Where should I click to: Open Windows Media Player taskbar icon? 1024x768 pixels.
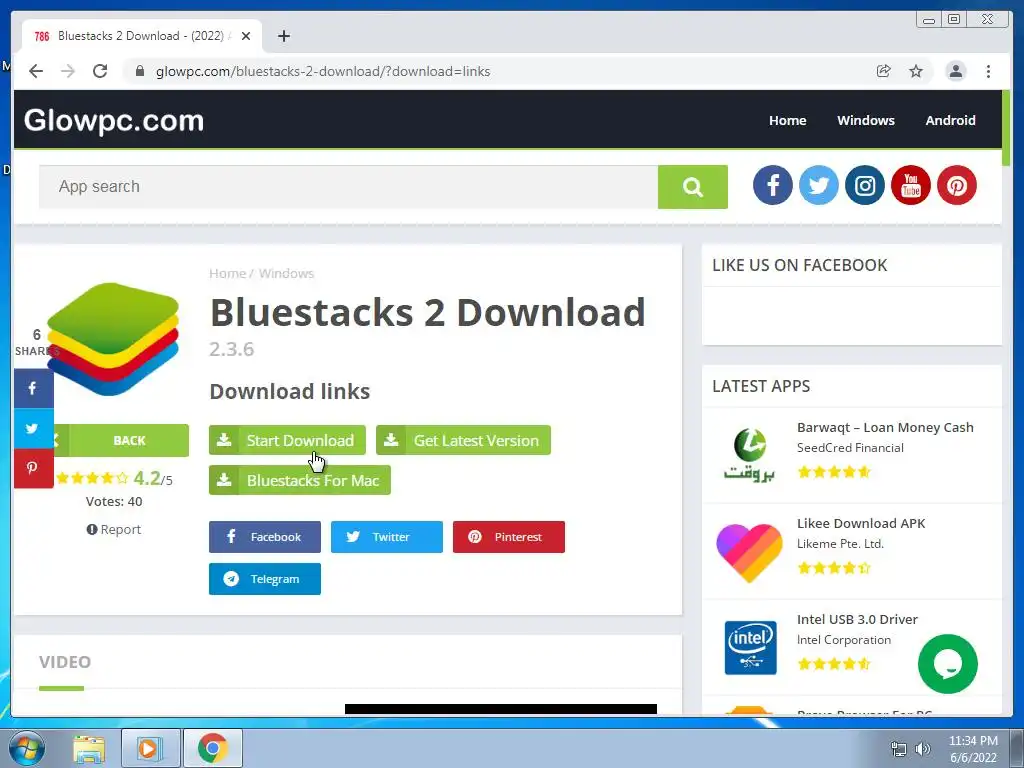(150, 748)
